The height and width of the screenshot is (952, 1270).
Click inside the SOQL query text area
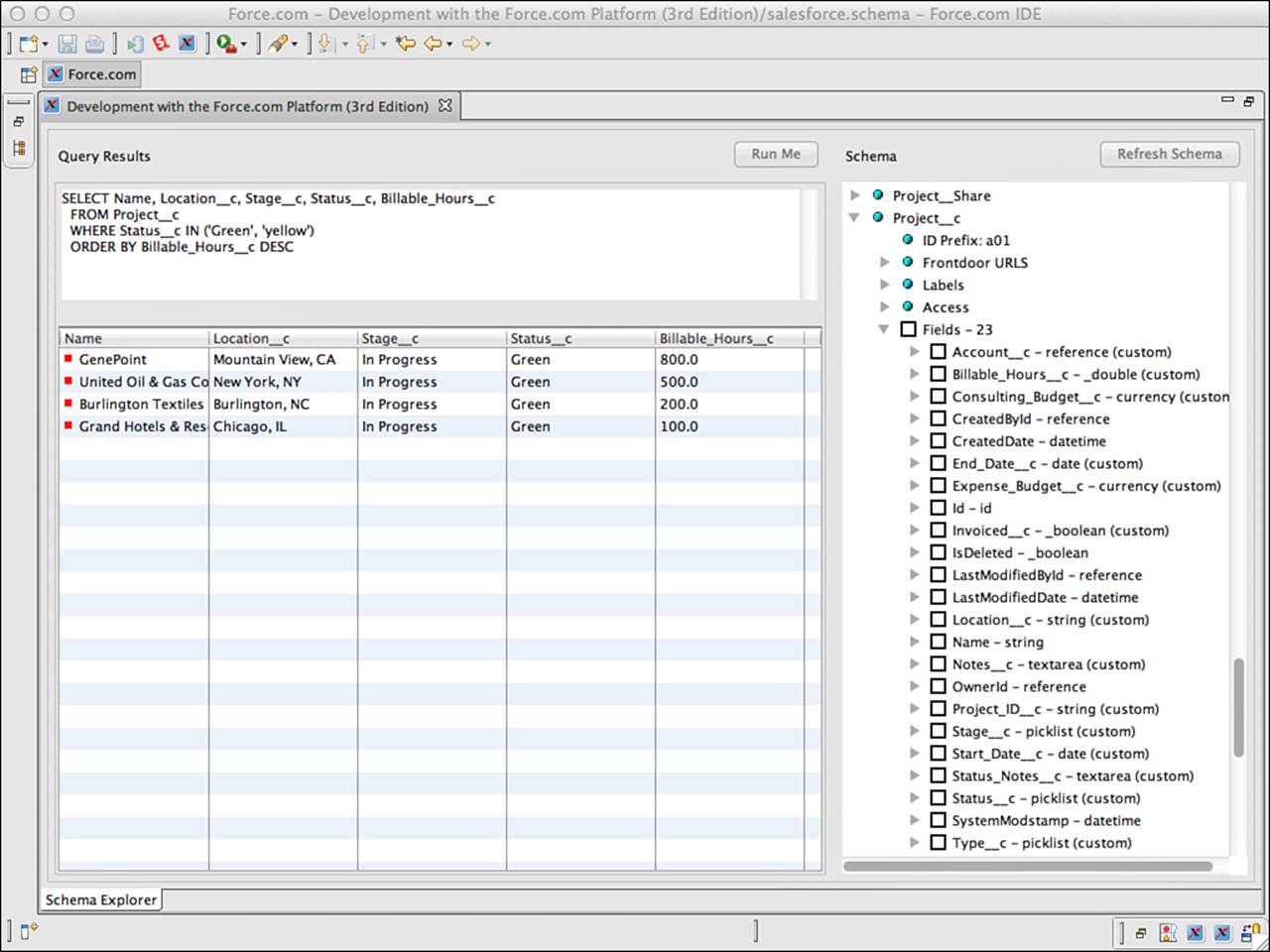431,244
